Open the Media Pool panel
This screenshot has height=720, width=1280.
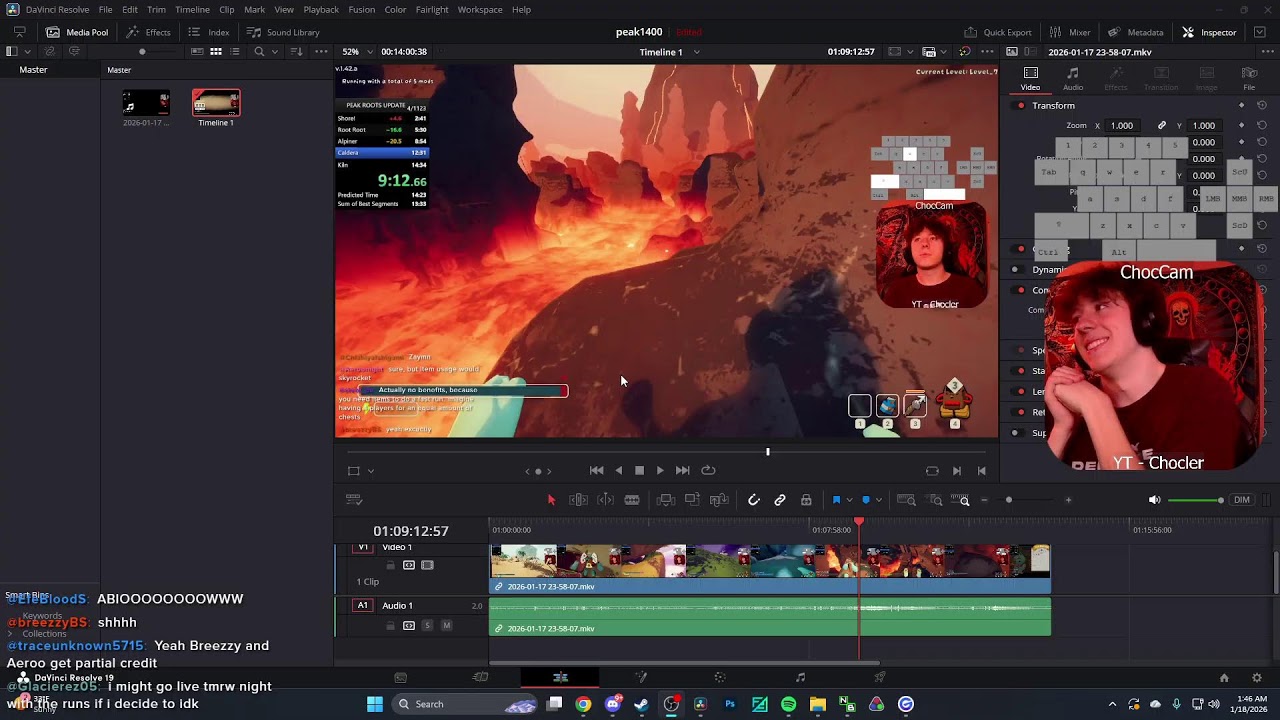click(76, 32)
